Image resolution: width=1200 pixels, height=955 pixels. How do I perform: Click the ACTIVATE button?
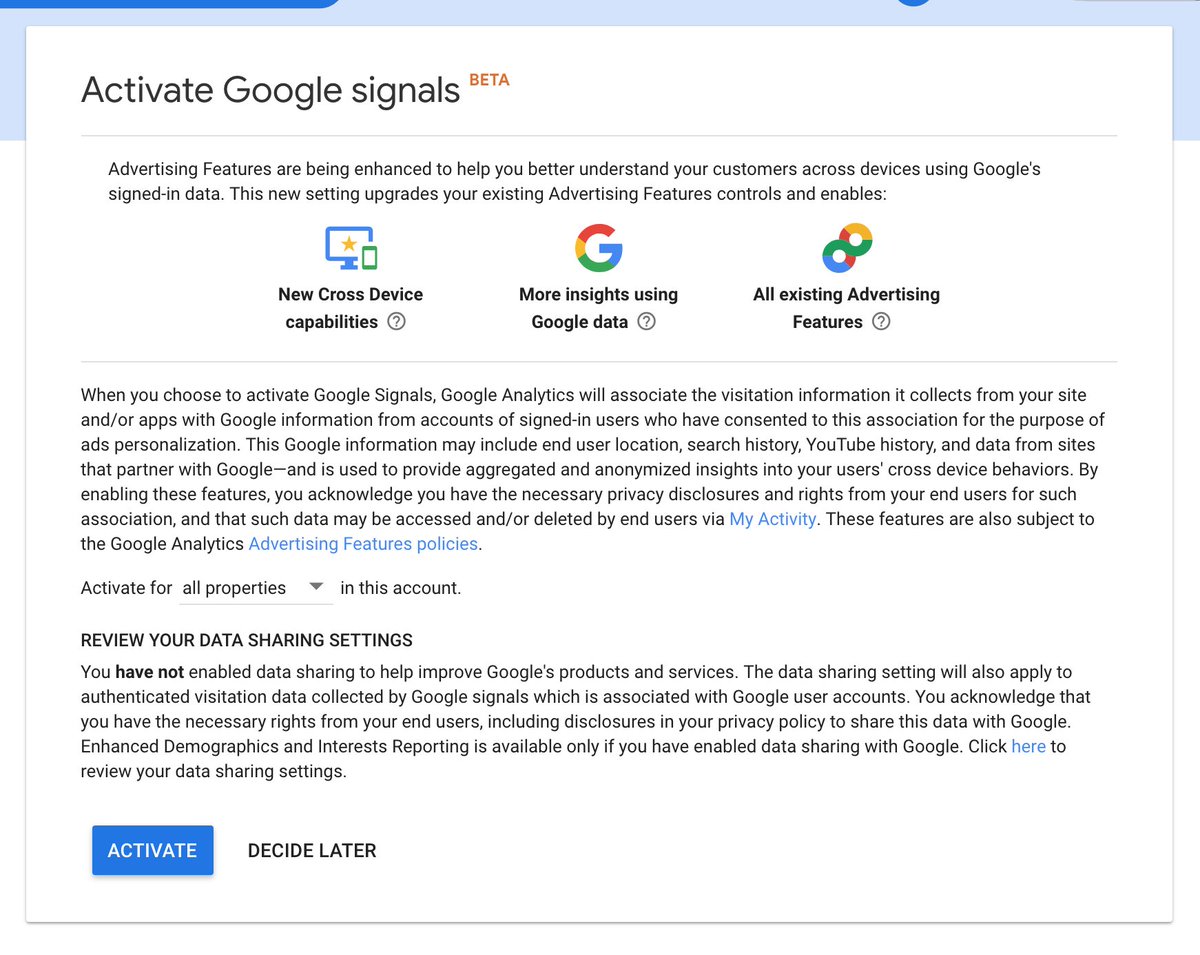tap(152, 850)
